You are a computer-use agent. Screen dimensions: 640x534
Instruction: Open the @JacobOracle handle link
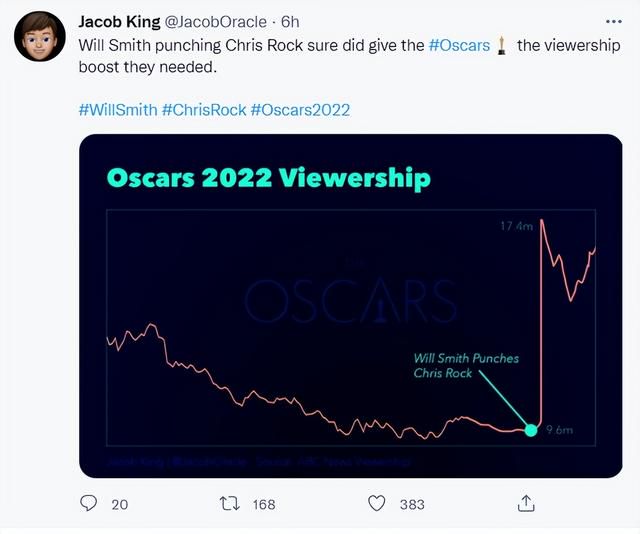[x=216, y=22]
